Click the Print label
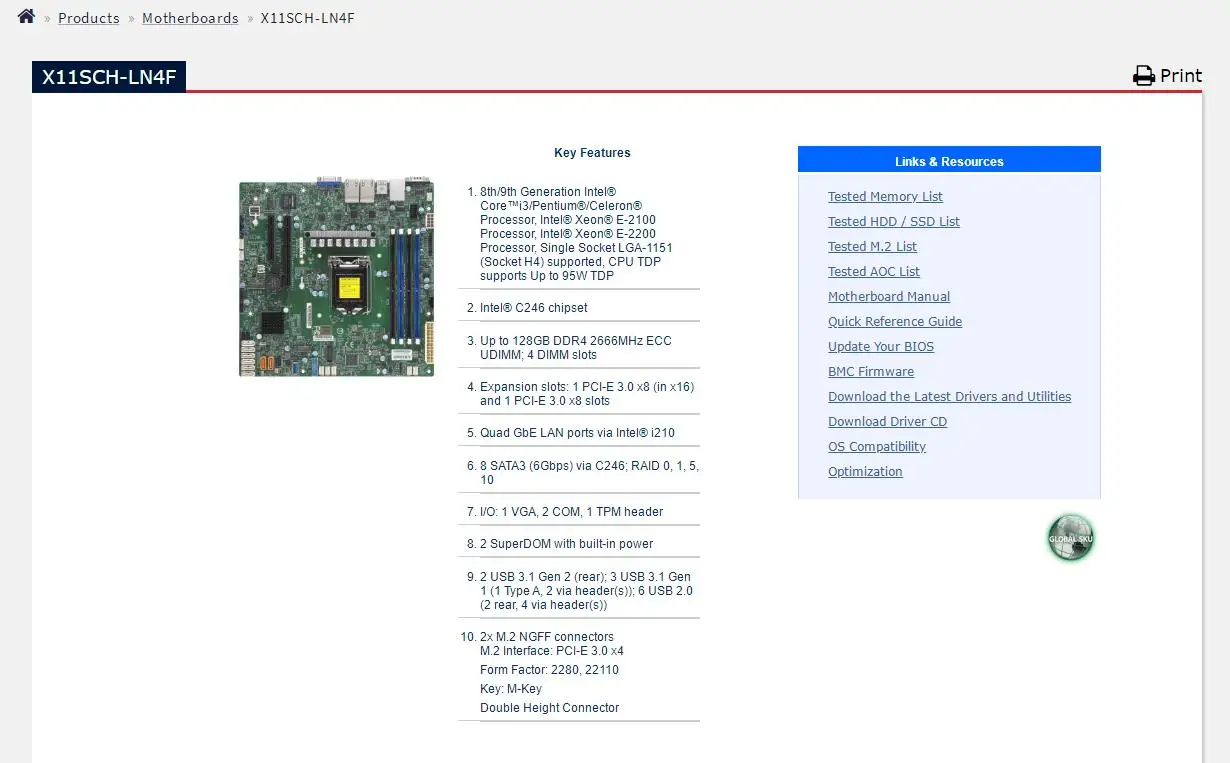 (x=1181, y=76)
